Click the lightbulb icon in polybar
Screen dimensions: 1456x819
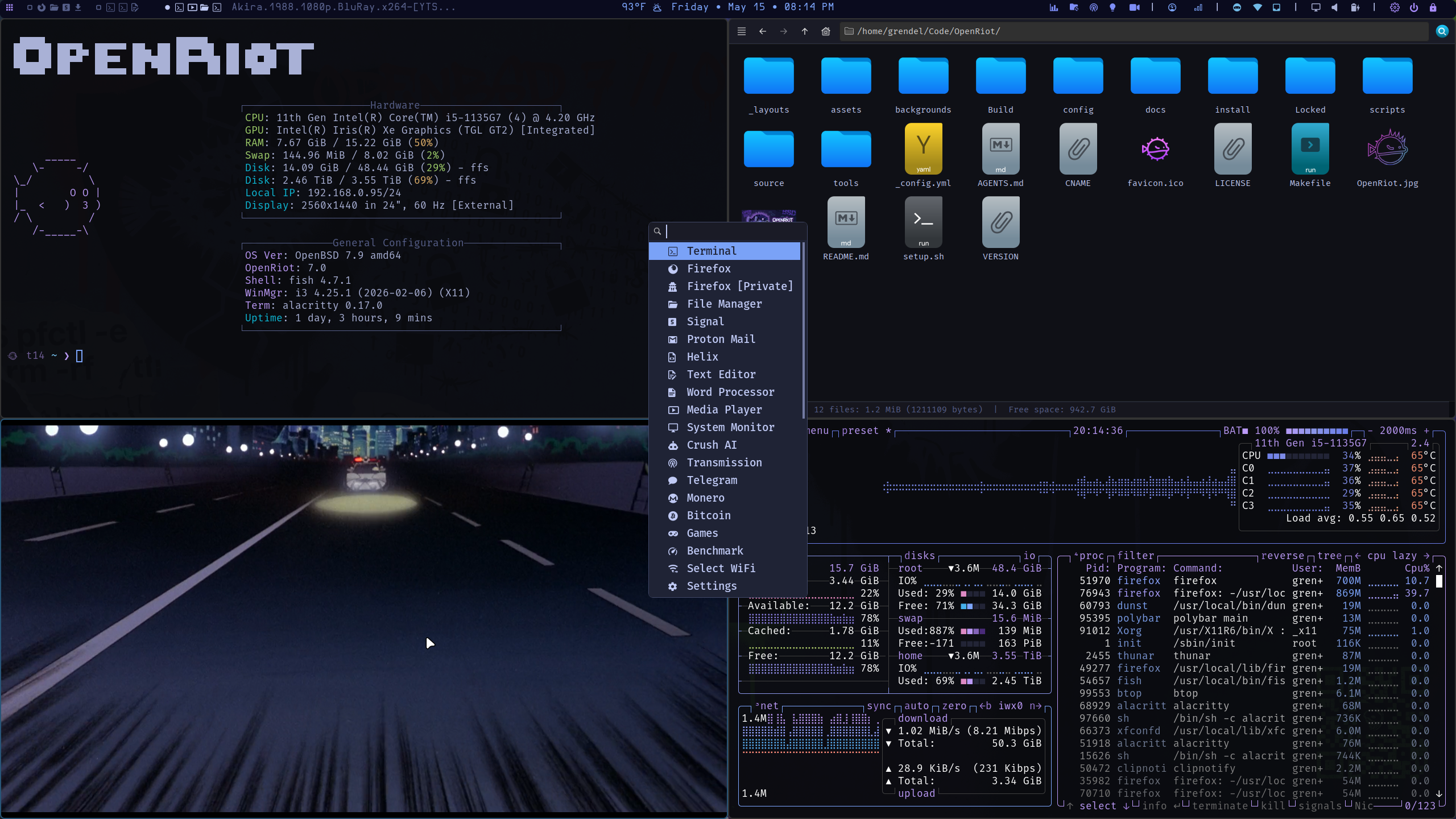(x=1112, y=7)
